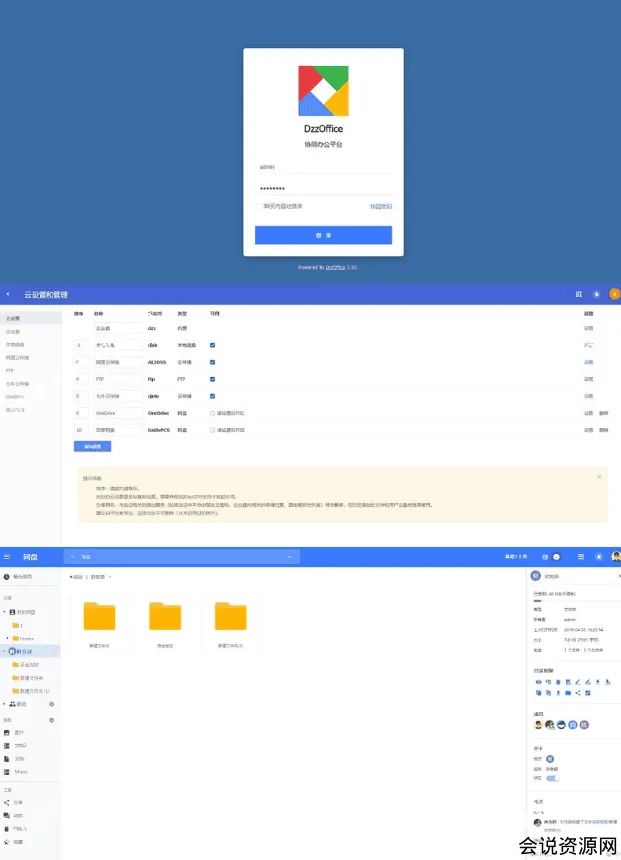Expand the groups tree node arrow

pyautogui.click(x=5, y=704)
